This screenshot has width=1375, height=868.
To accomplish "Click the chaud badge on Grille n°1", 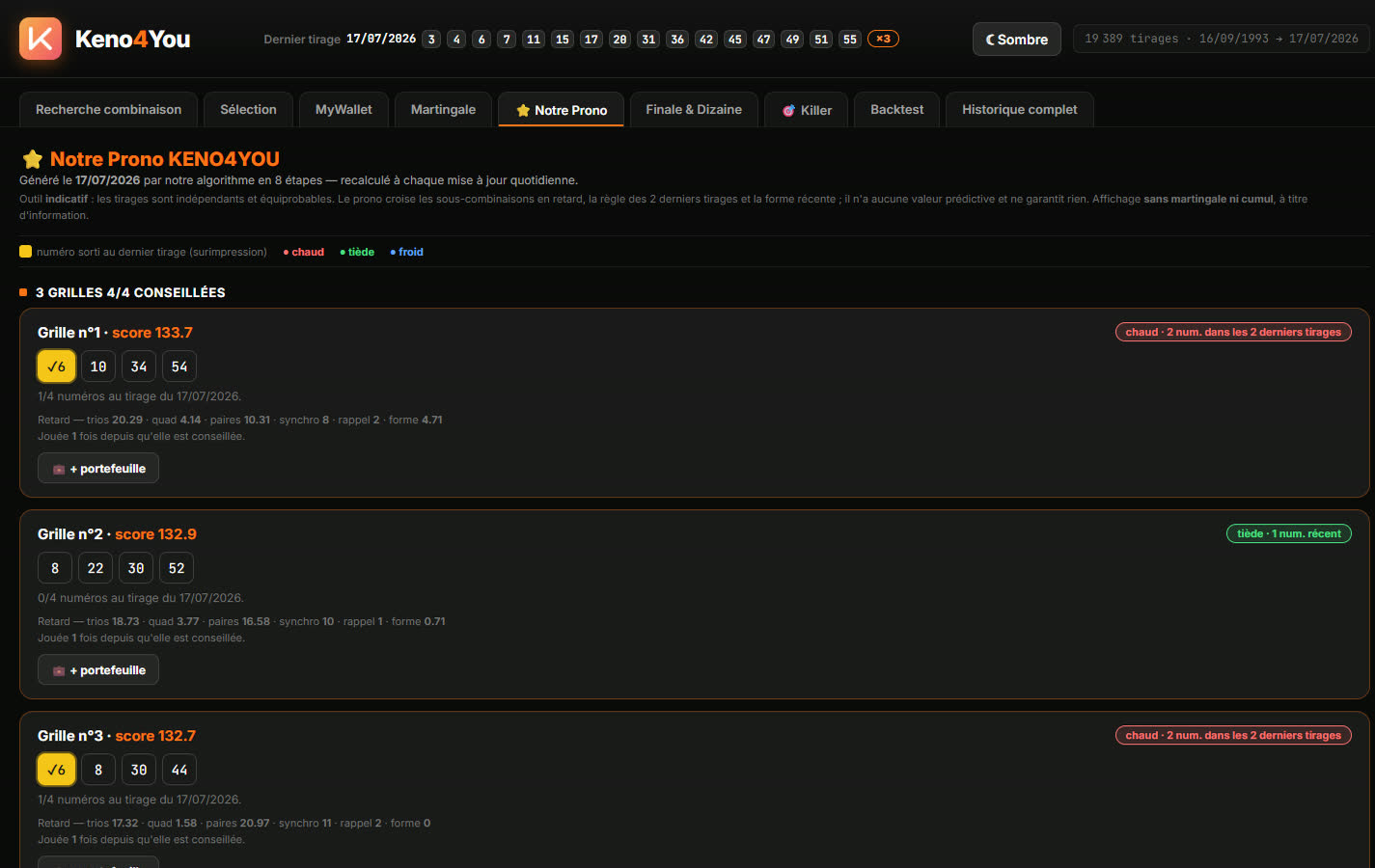I will tap(1233, 332).
